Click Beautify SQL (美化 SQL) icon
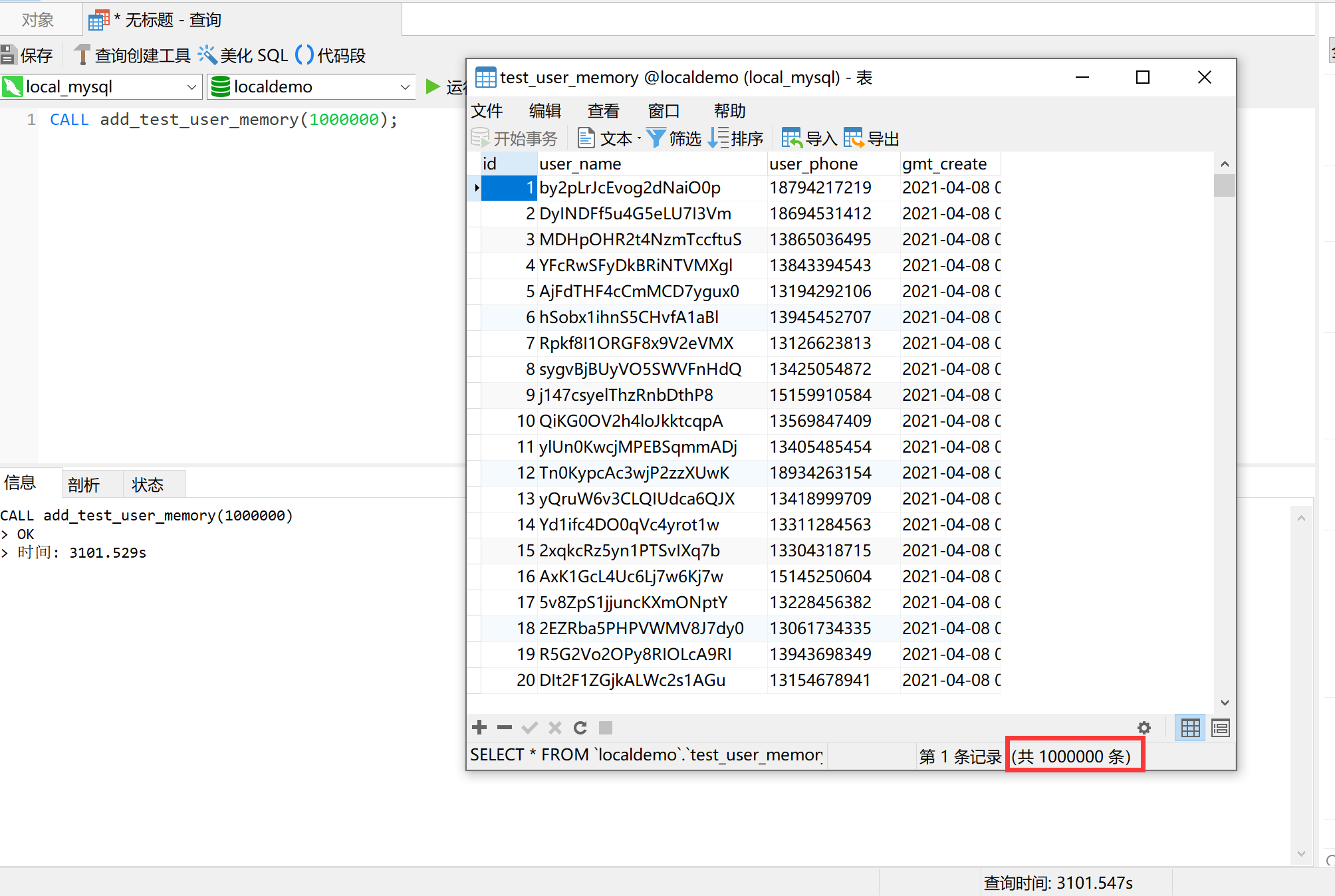 [x=208, y=55]
